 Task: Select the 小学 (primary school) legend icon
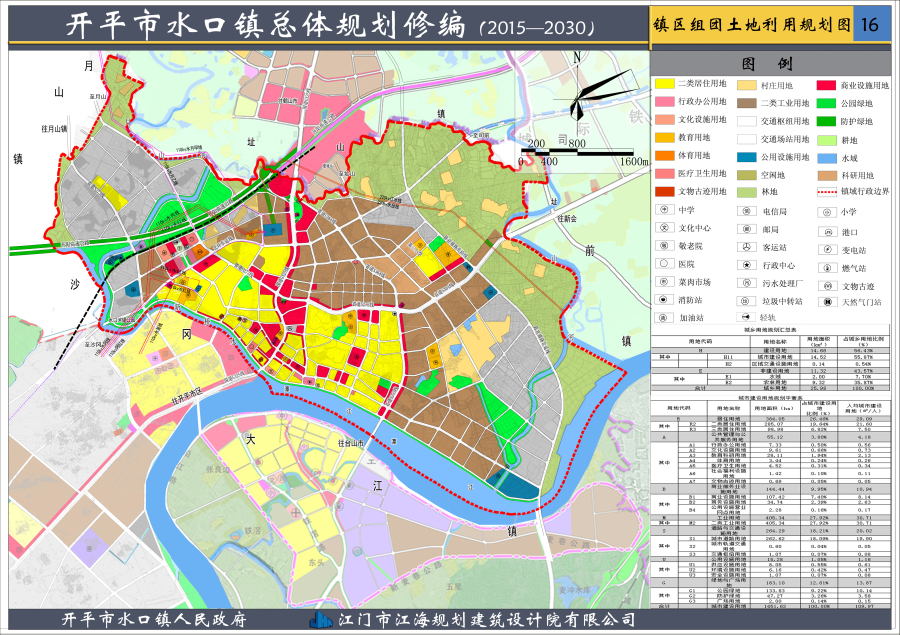(x=825, y=211)
